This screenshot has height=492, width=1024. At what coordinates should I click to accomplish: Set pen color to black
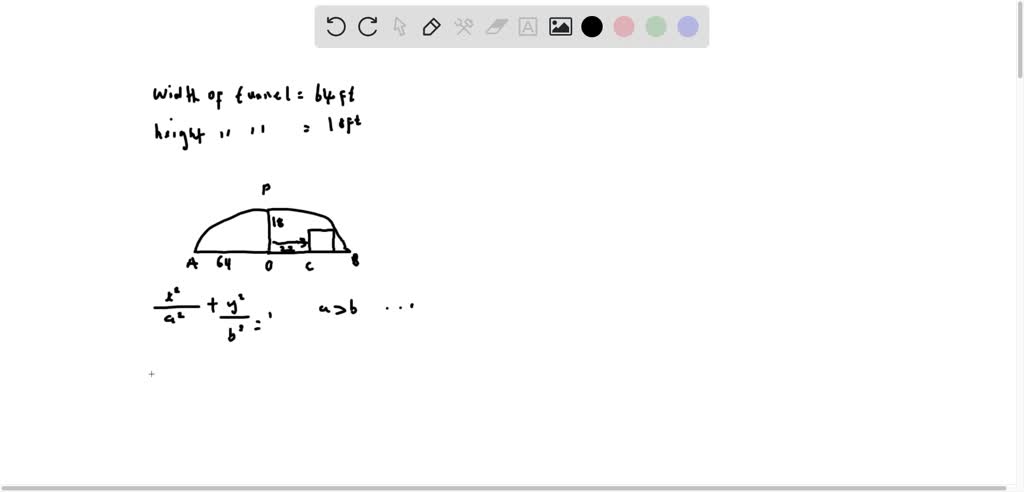tap(592, 27)
